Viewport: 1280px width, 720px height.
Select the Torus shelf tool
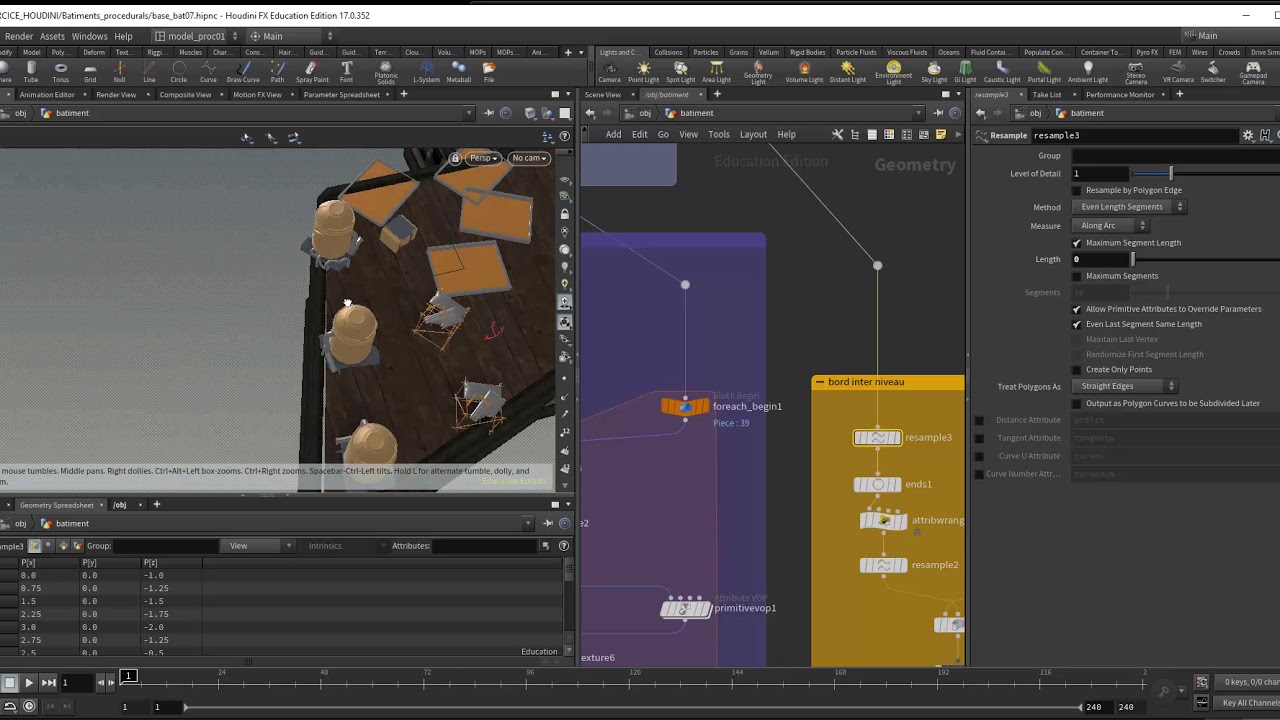coord(61,72)
